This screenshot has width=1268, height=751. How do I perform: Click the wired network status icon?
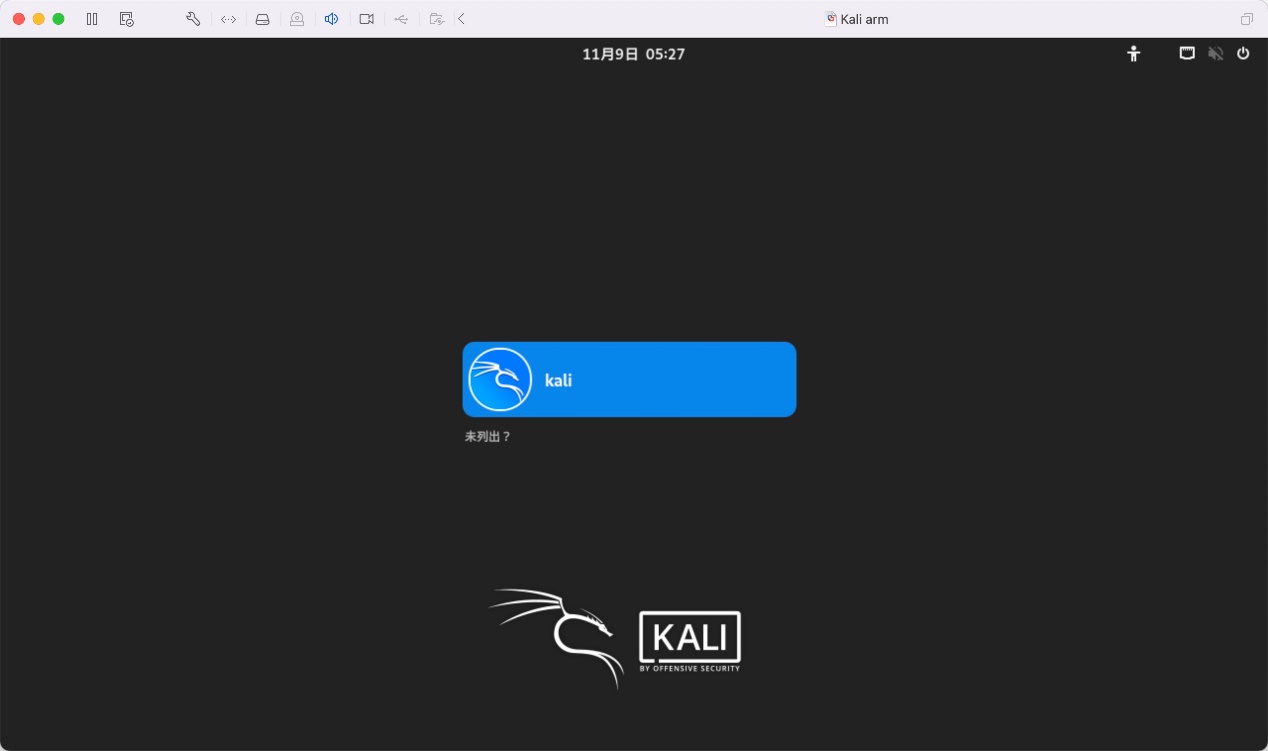[1187, 53]
